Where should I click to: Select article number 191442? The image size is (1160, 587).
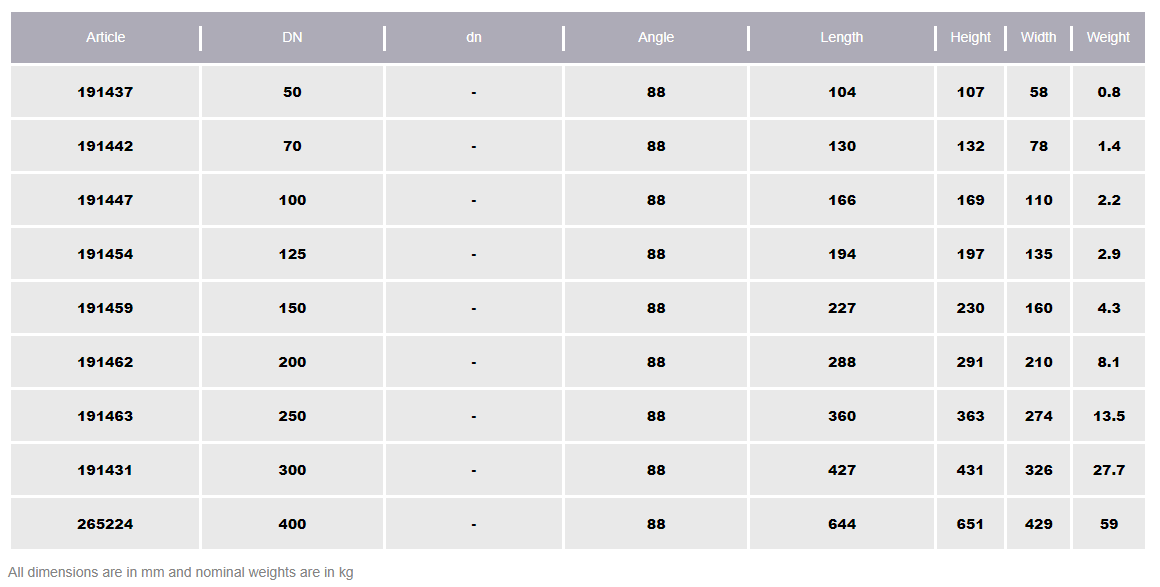pos(105,146)
